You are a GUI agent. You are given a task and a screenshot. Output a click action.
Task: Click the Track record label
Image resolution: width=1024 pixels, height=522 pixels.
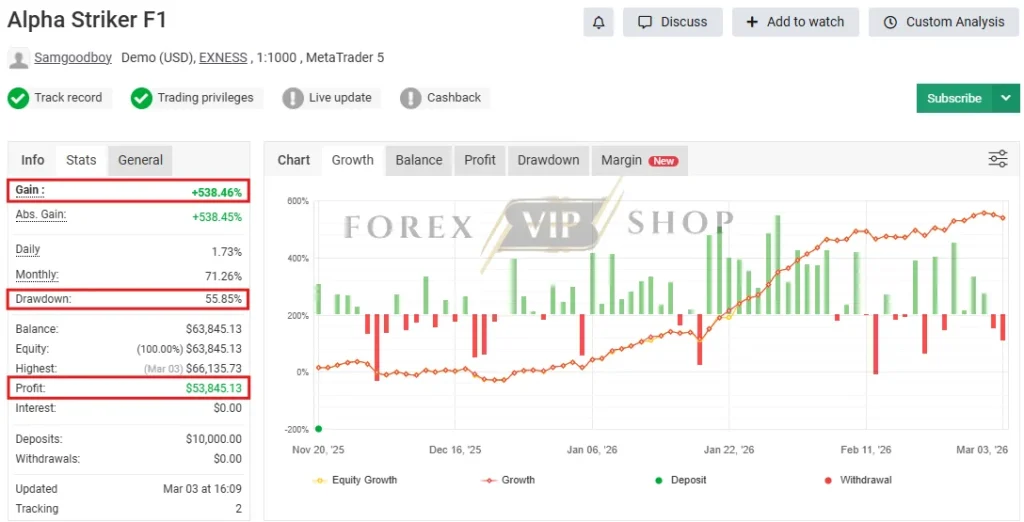[69, 98]
